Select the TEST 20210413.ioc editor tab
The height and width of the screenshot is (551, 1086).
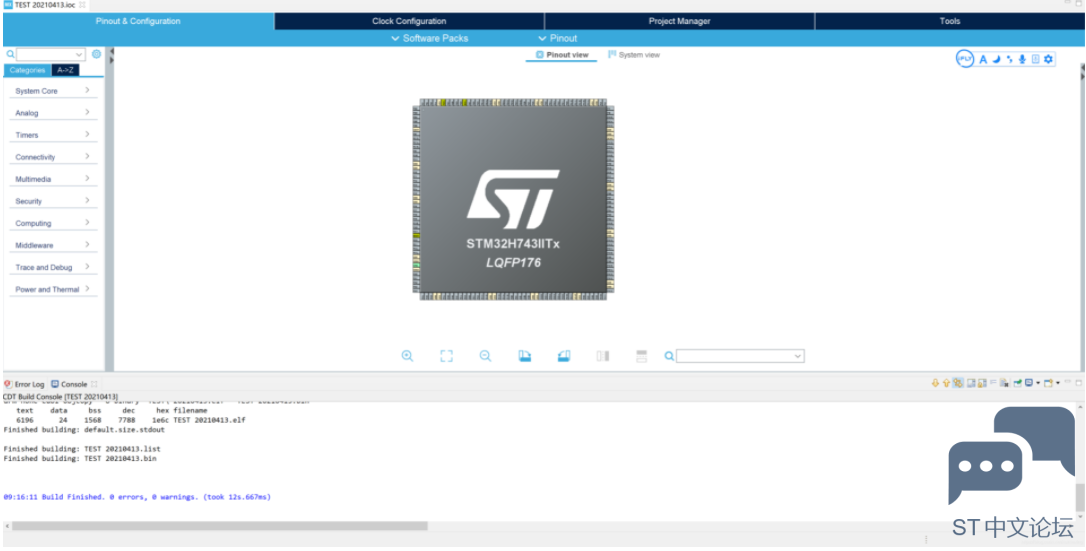(x=44, y=5)
